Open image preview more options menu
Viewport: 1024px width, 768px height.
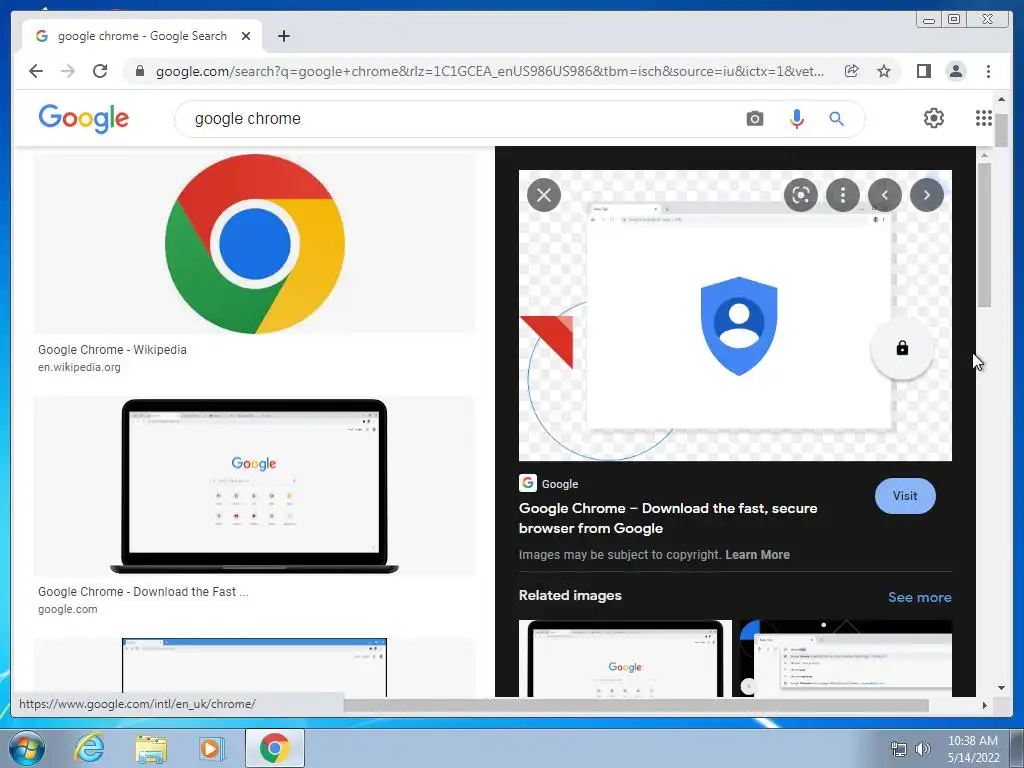[x=843, y=195]
